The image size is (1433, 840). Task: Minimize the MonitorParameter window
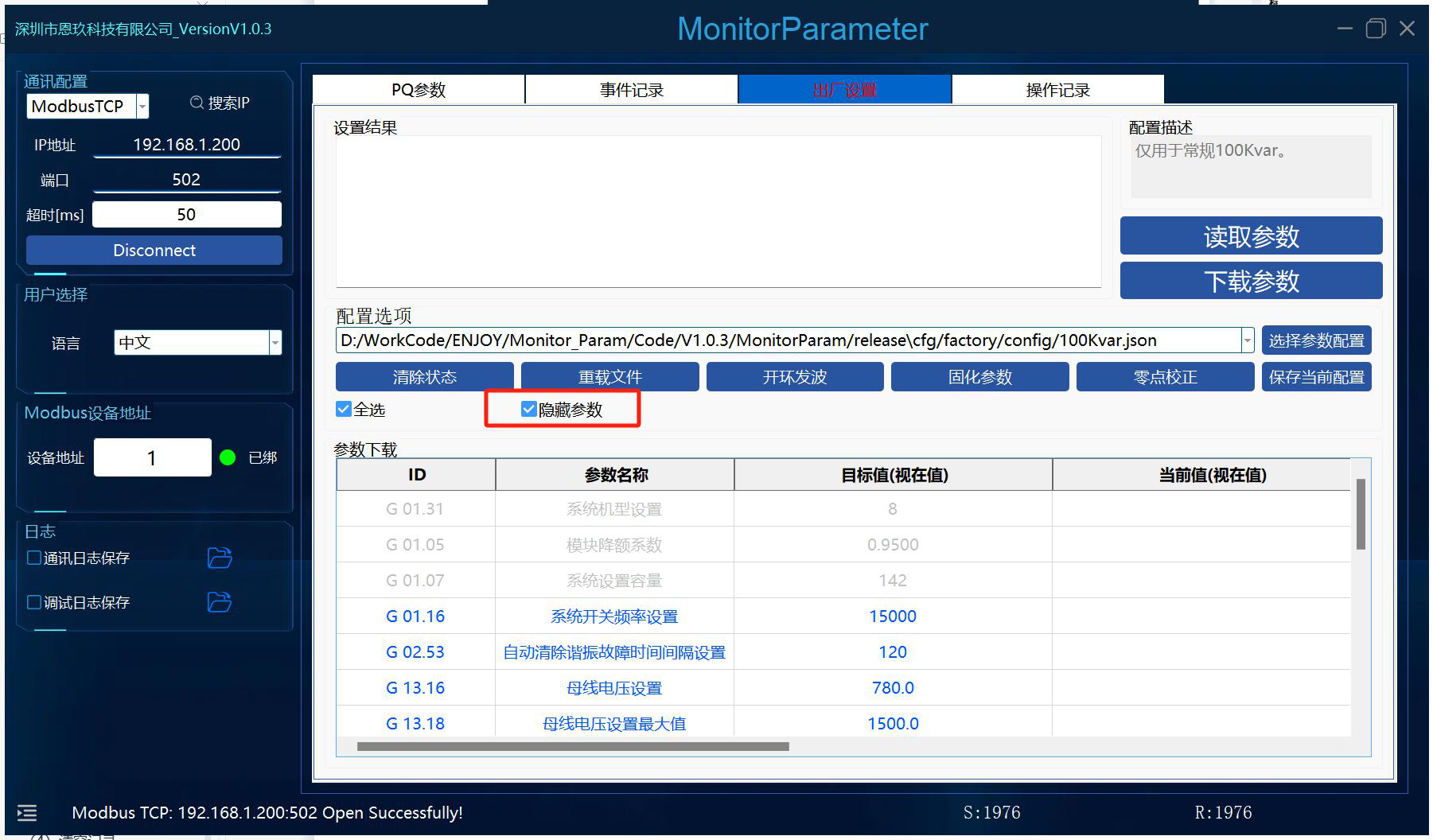1345,29
